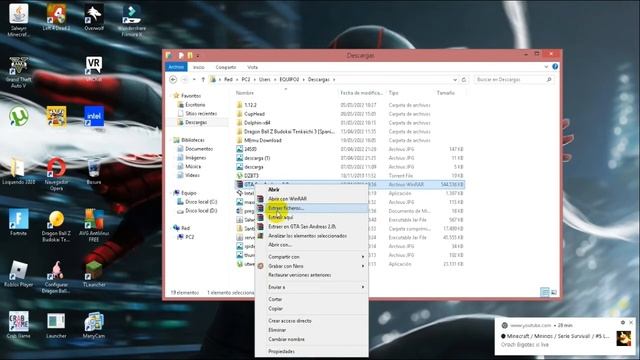The height and width of the screenshot is (360, 640).
Task: Switch to the Inicio ribbon tab
Action: (x=199, y=67)
